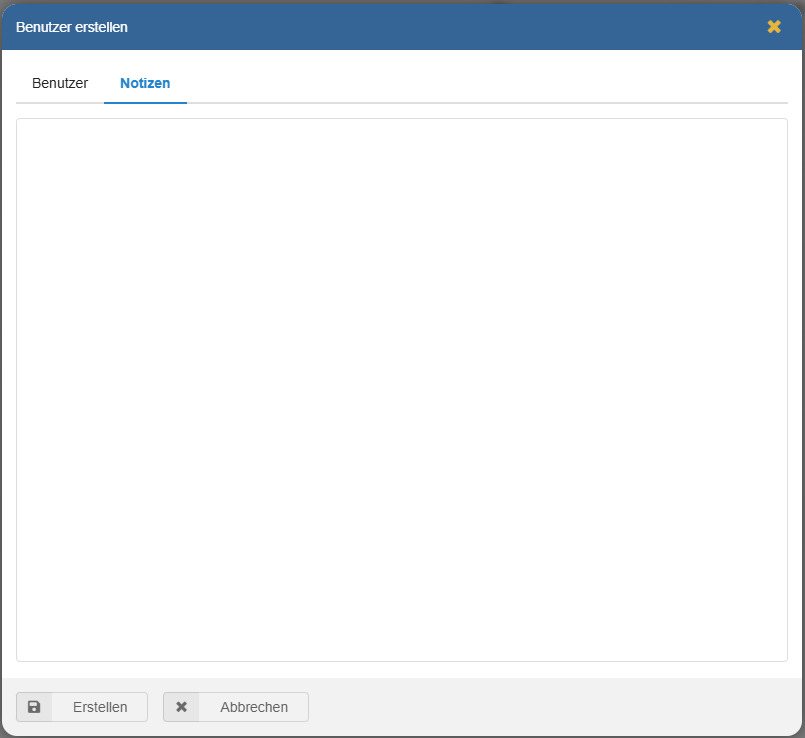Click the active Notizen tab header
The width and height of the screenshot is (805, 738).
[145, 83]
